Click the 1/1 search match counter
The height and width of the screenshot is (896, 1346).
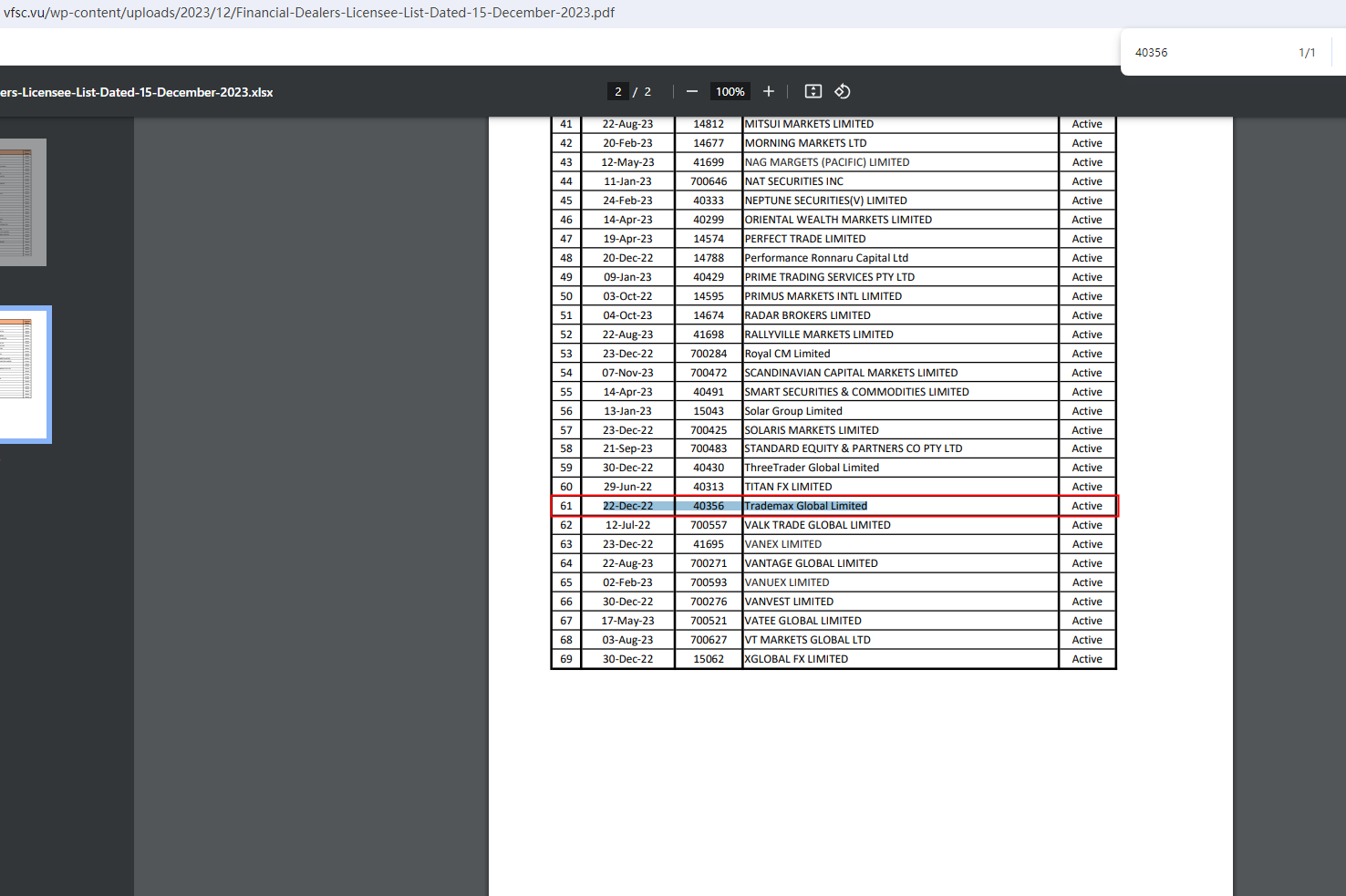tap(1307, 53)
